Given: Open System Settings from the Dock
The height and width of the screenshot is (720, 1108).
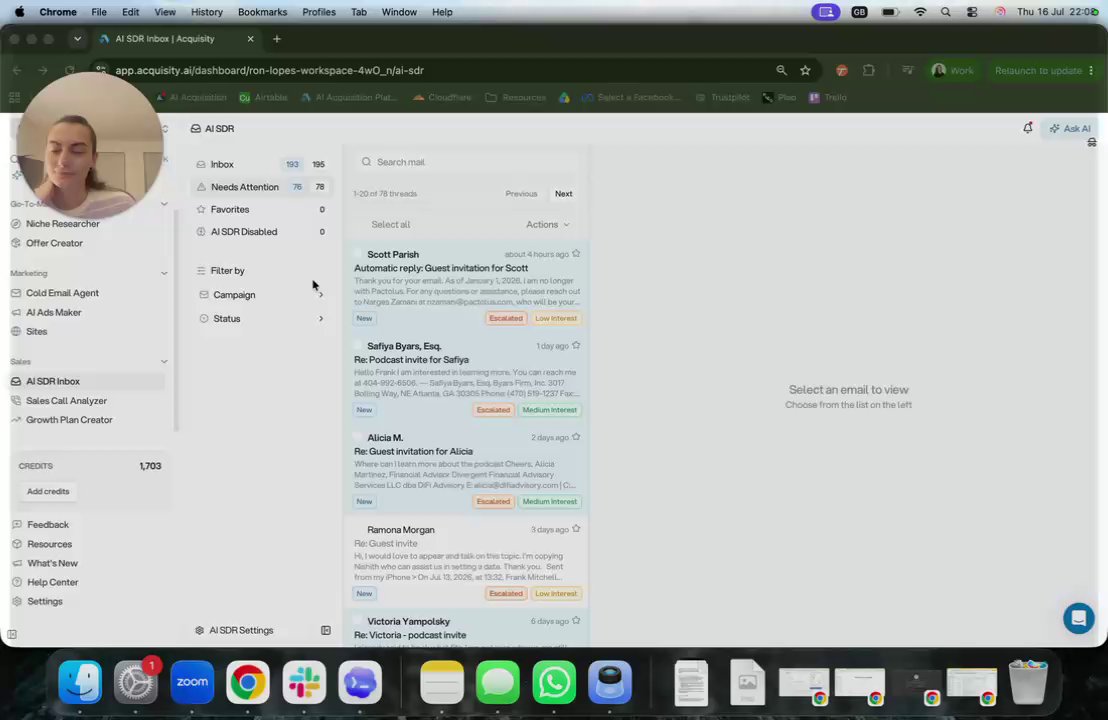Looking at the screenshot, I should pyautogui.click(x=136, y=682).
